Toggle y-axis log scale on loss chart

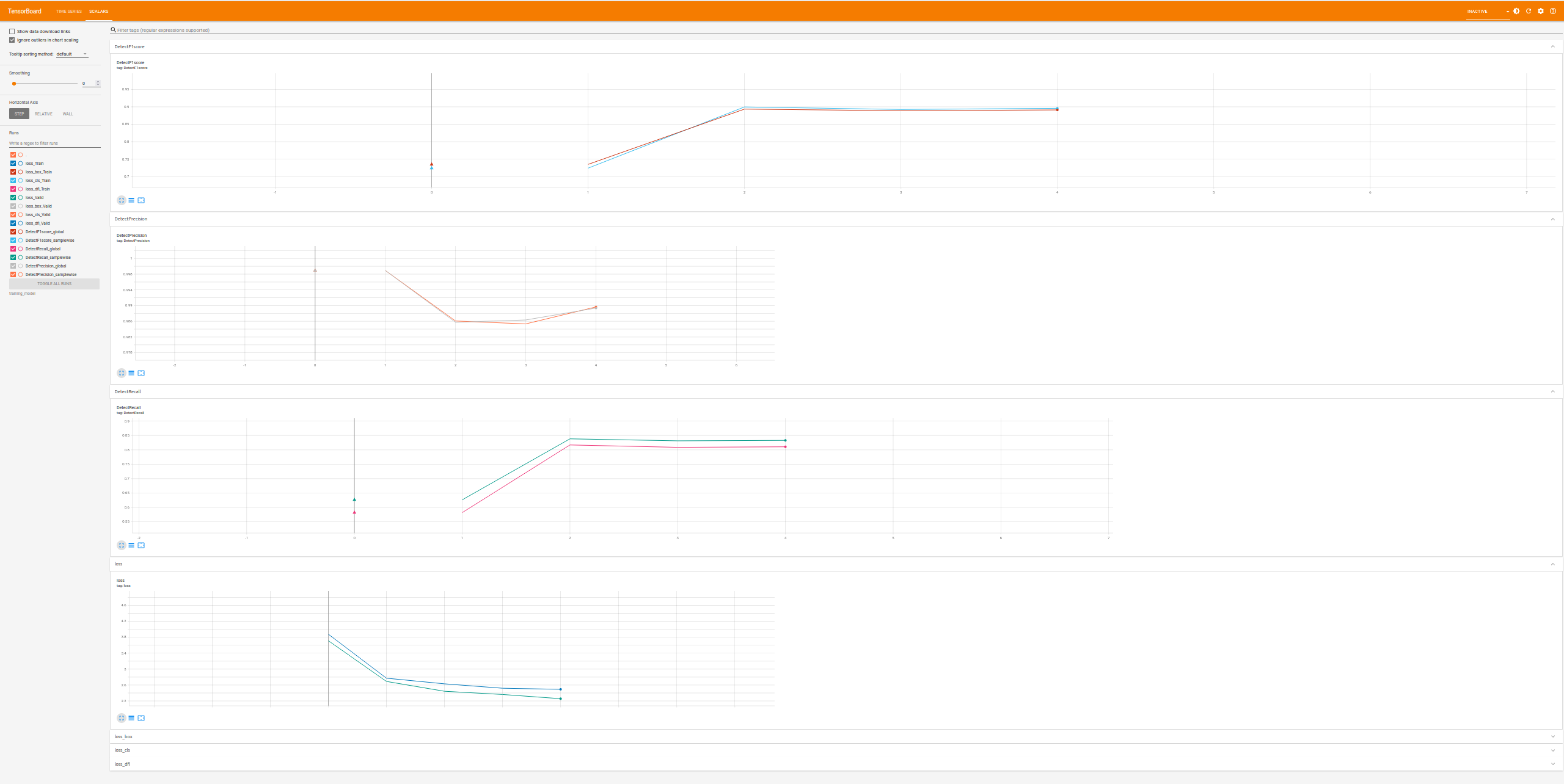pyautogui.click(x=131, y=718)
